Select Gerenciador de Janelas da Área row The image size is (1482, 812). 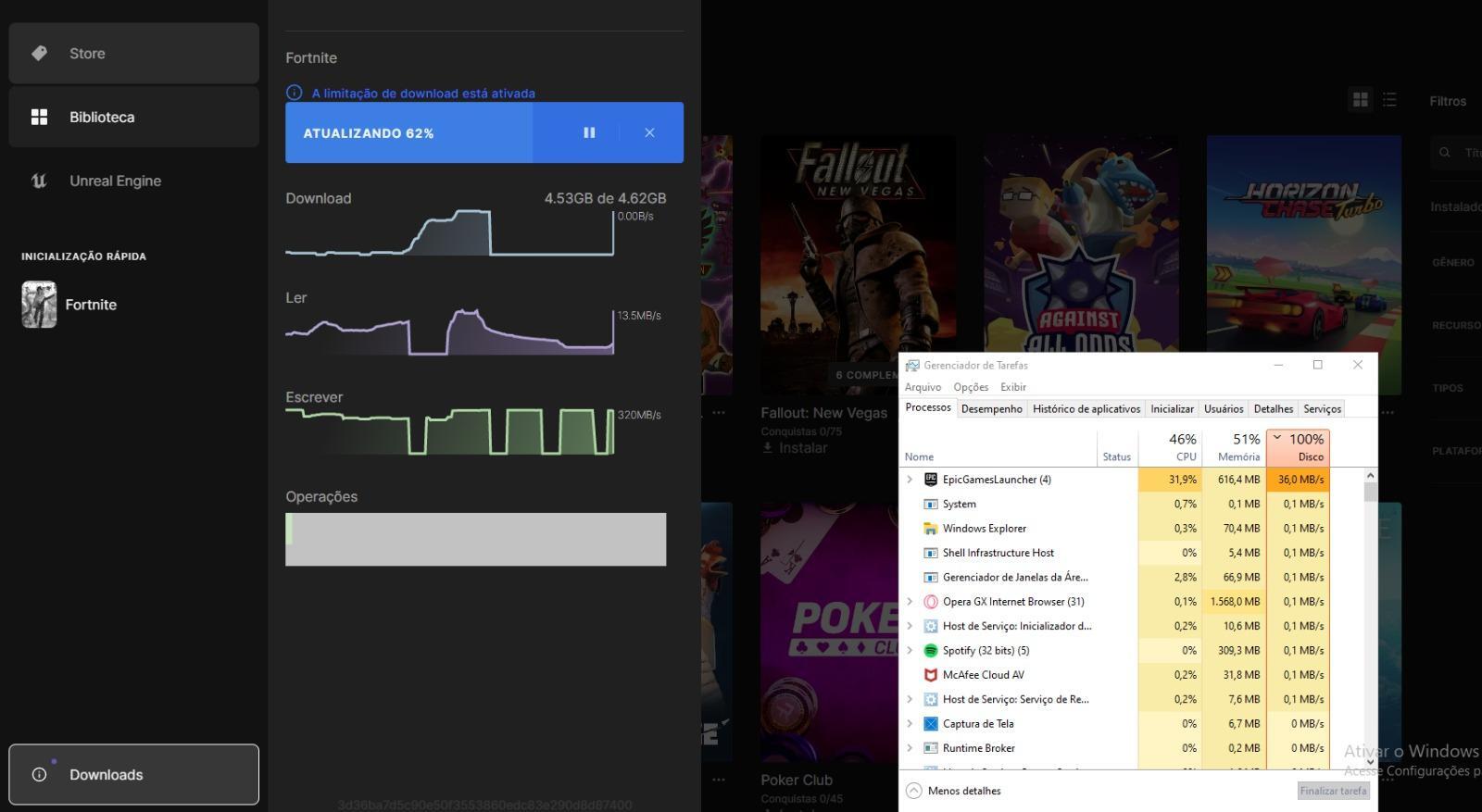(x=1116, y=577)
